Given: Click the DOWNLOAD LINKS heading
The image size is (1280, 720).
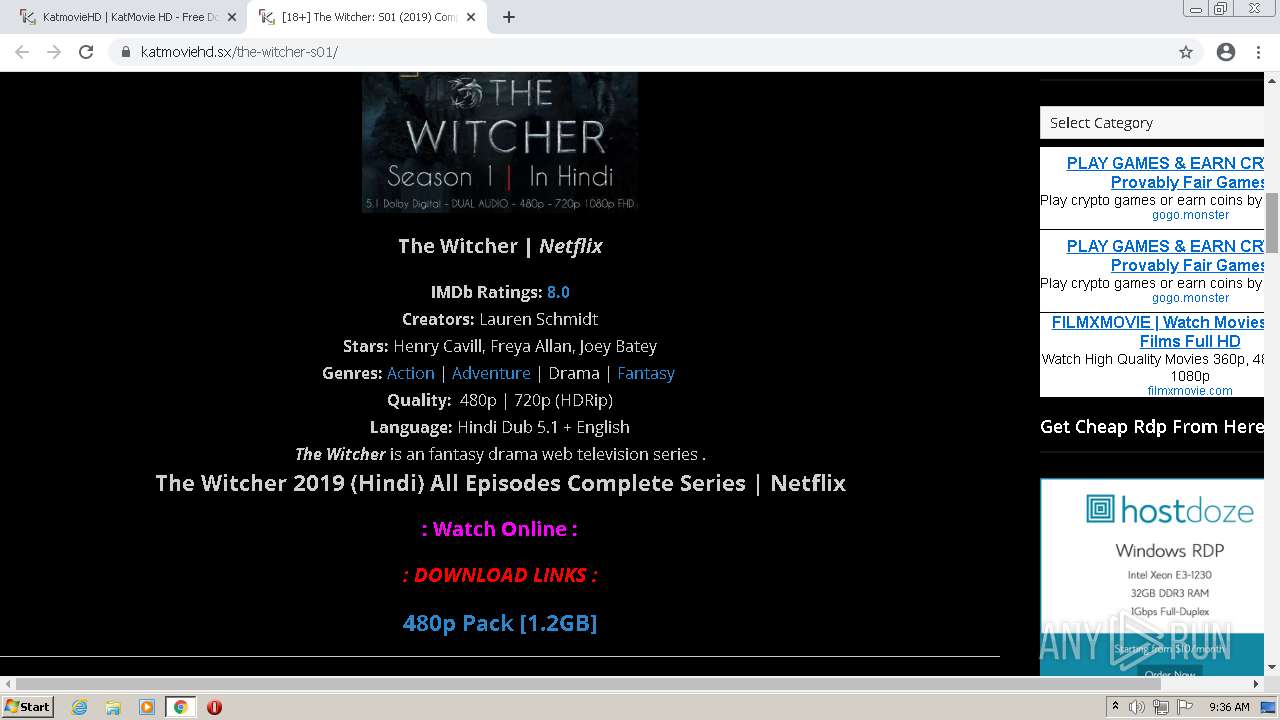Looking at the screenshot, I should (500, 575).
